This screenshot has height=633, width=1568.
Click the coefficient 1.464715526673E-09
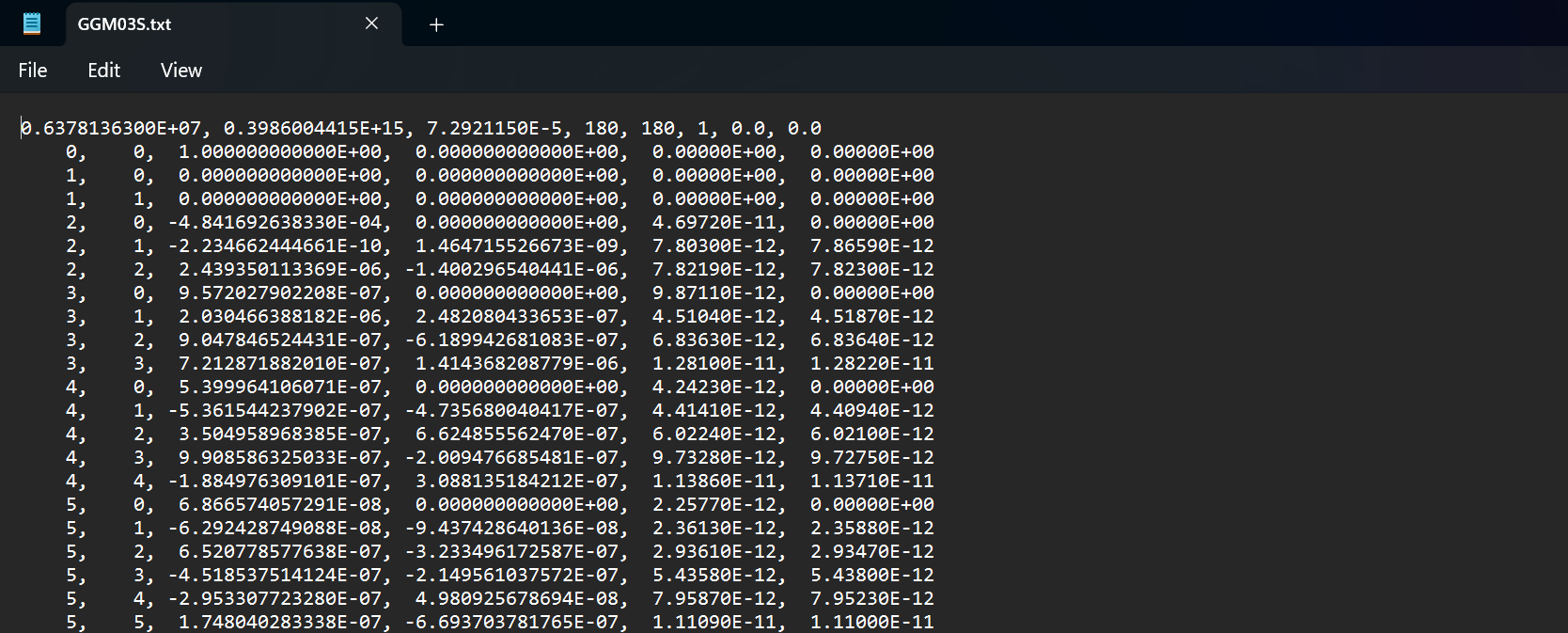[516, 245]
